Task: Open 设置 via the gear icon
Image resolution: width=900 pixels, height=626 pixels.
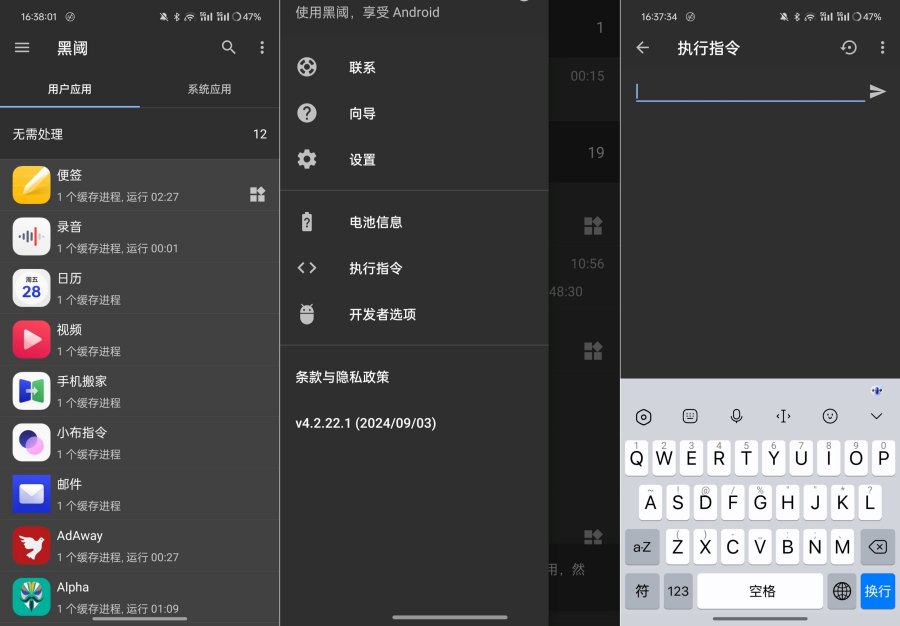Action: pos(307,159)
